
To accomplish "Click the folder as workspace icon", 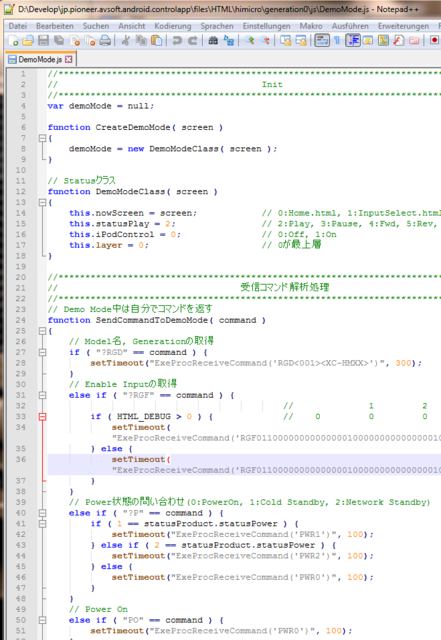I will click(414, 40).
